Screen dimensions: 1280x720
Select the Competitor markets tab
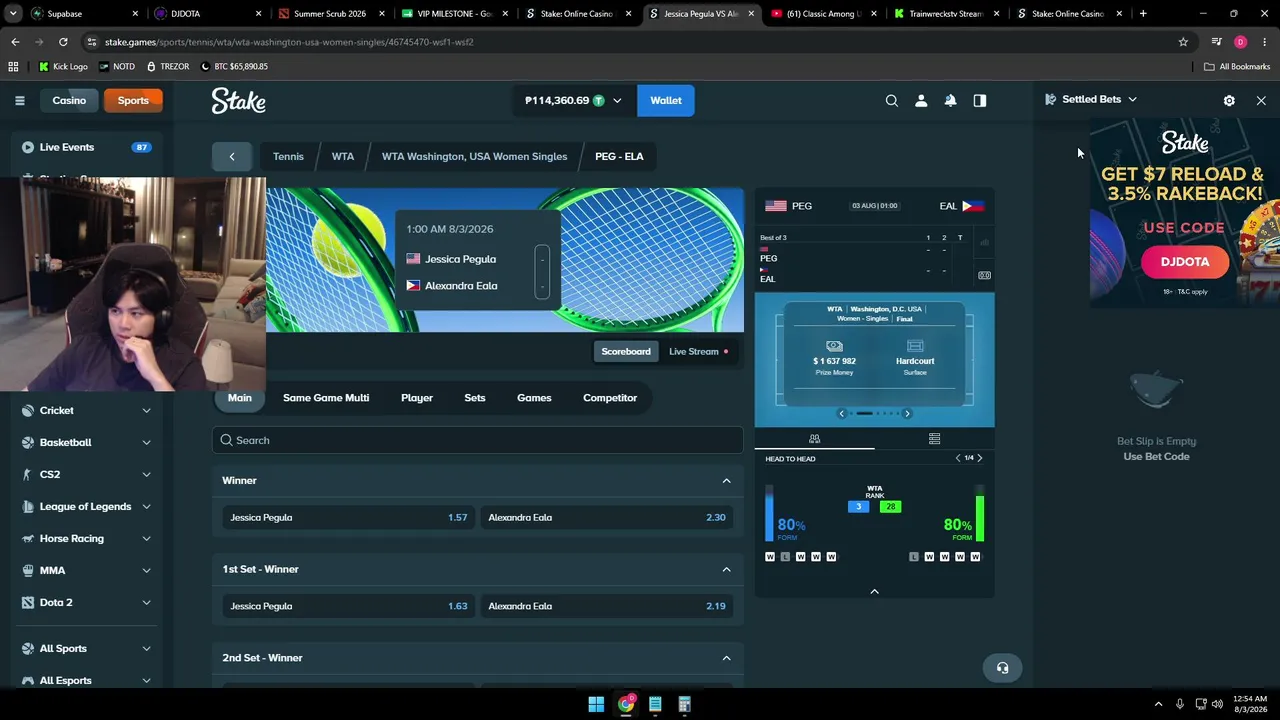(x=610, y=398)
